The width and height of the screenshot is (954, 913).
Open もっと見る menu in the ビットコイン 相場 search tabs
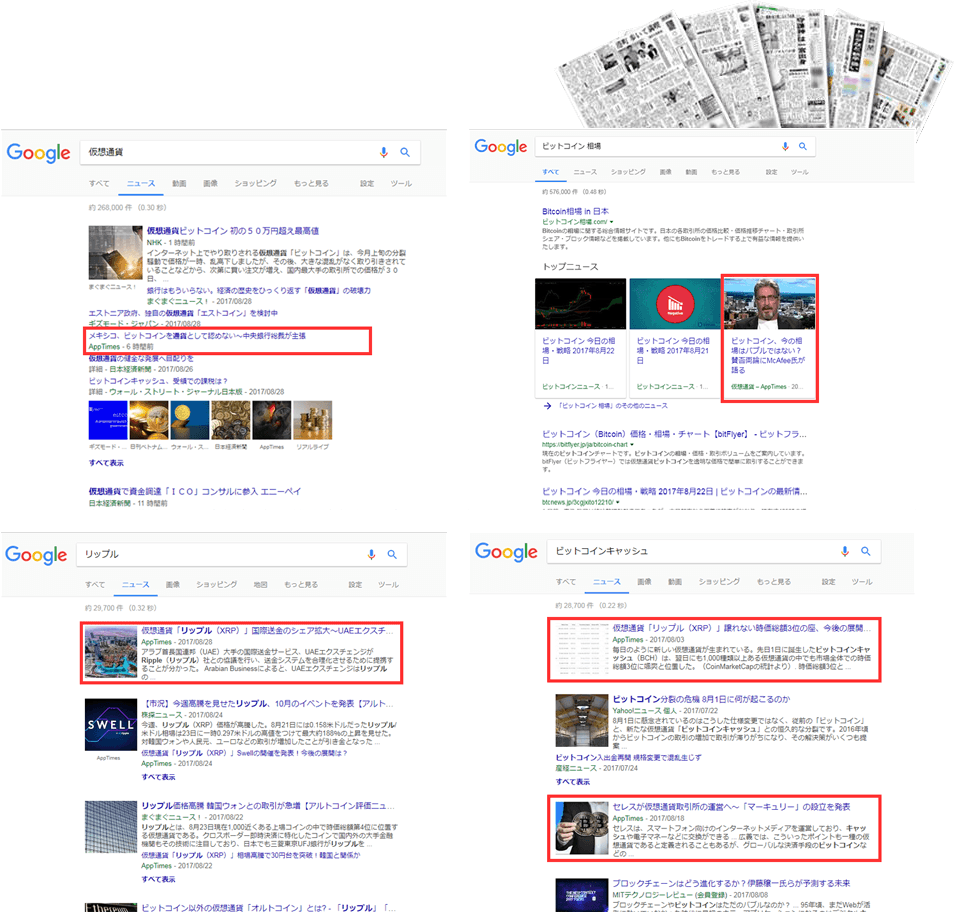726,172
